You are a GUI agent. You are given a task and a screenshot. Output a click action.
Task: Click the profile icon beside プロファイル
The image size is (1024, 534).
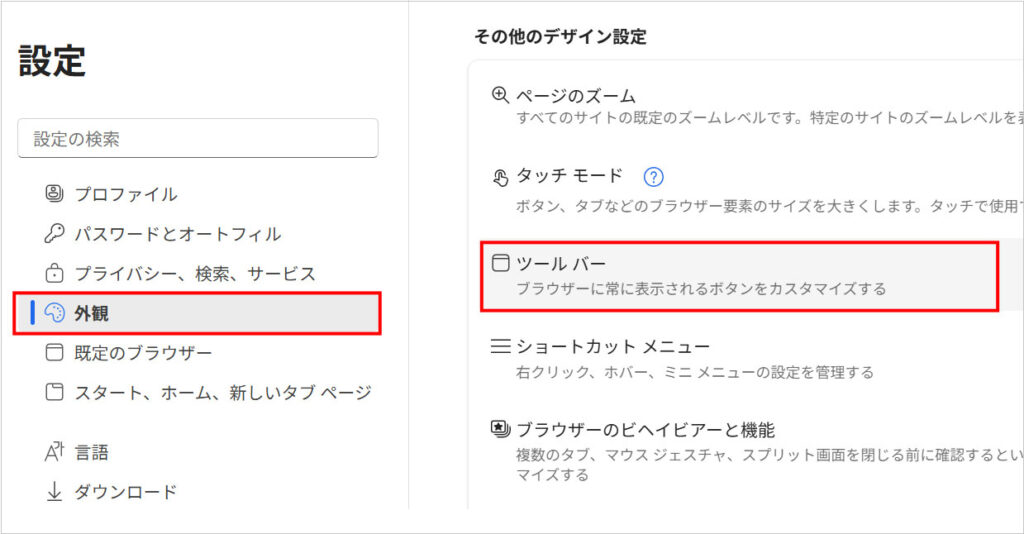(55, 194)
